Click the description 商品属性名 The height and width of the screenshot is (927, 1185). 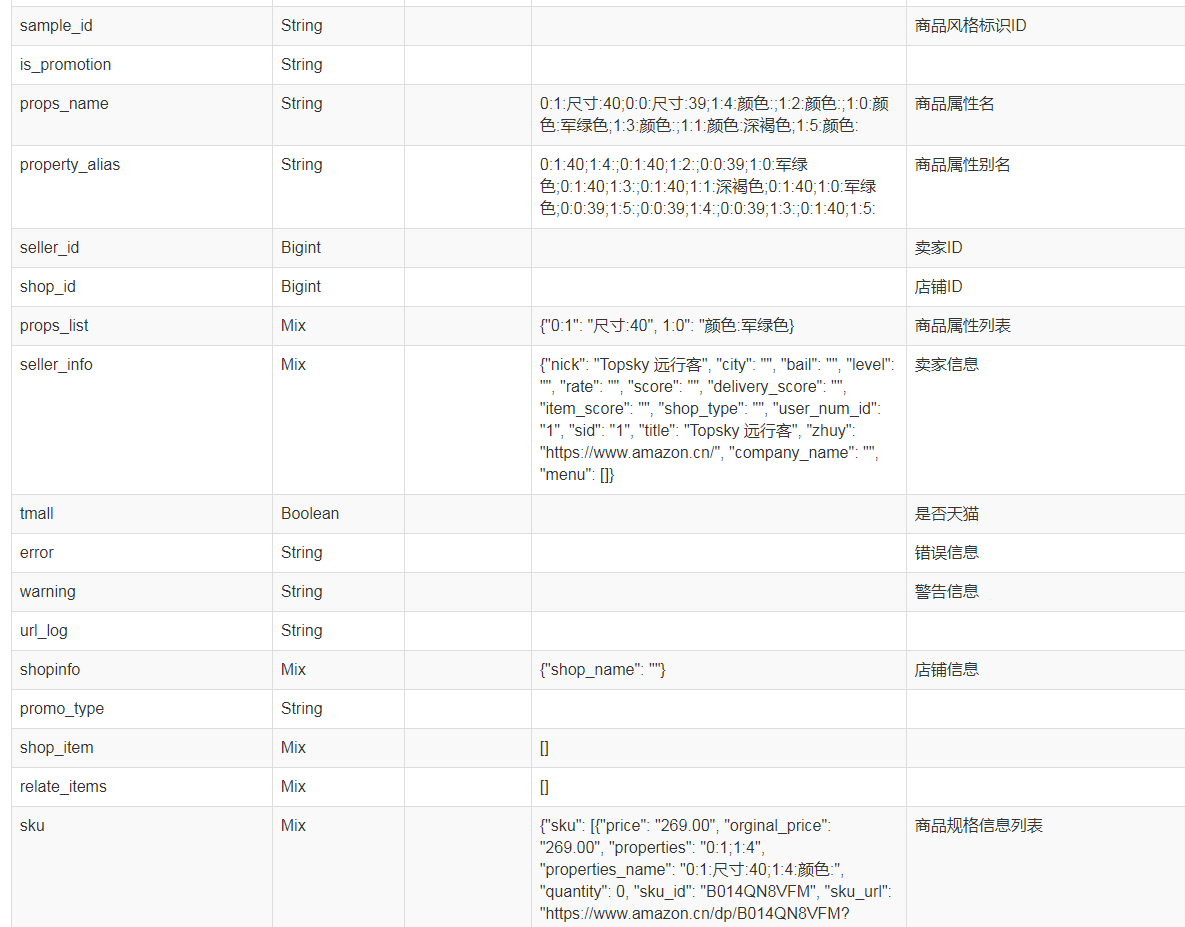[x=954, y=104]
